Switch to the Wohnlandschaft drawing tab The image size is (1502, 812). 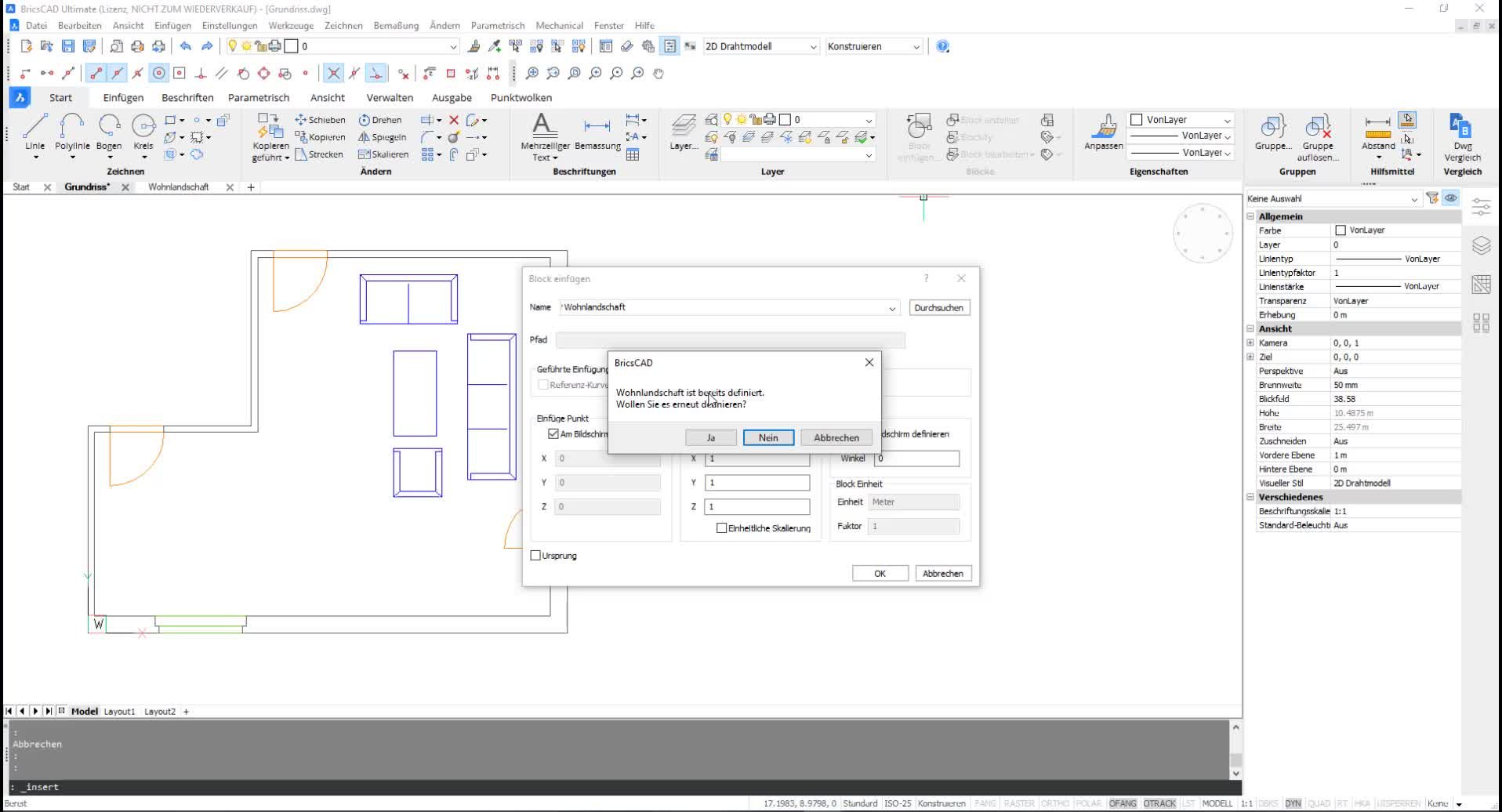tap(179, 187)
